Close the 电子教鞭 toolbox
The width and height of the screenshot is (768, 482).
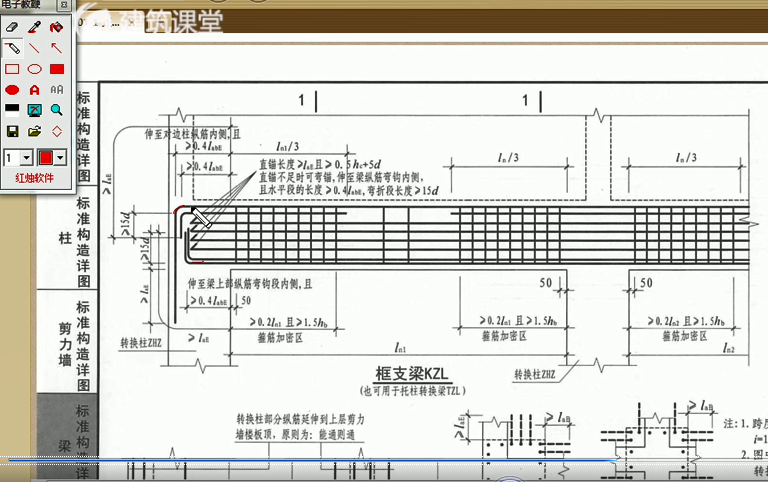[64, 5]
